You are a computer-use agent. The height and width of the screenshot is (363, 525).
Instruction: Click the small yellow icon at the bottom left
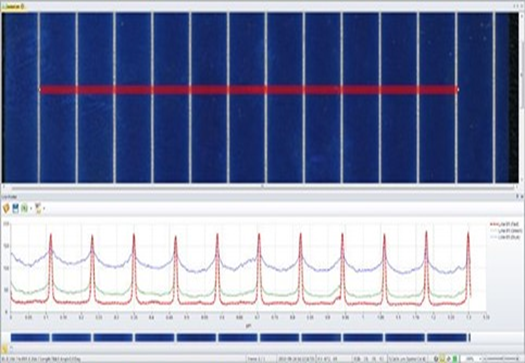pyautogui.click(x=5, y=348)
